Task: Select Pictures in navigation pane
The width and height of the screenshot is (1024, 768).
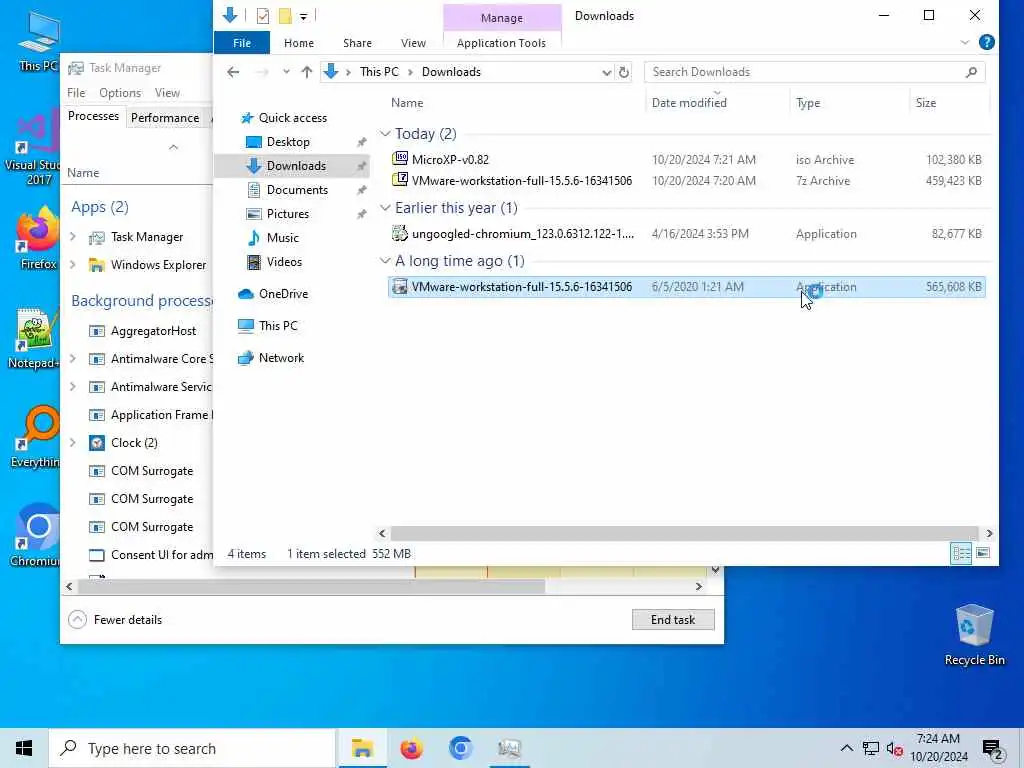Action: (287, 214)
